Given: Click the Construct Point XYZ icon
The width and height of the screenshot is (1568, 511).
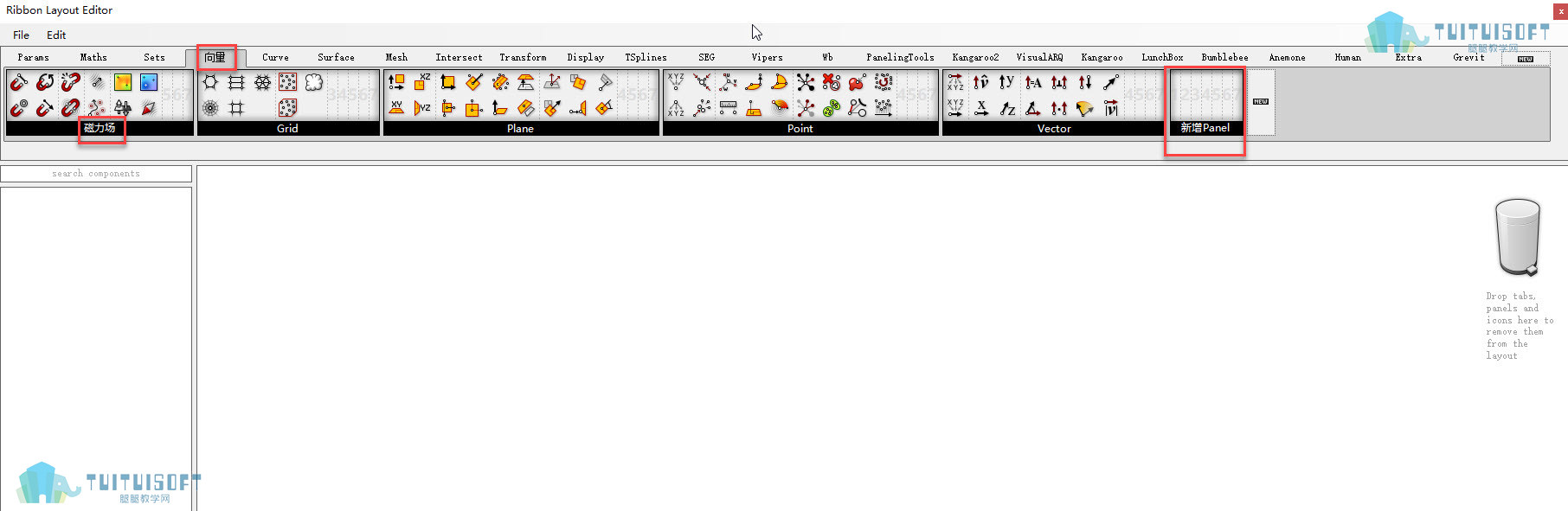Looking at the screenshot, I should tap(676, 82).
